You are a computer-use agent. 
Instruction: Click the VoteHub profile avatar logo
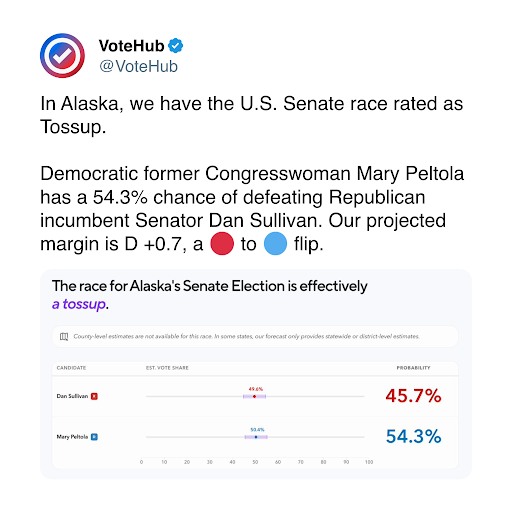62,56
